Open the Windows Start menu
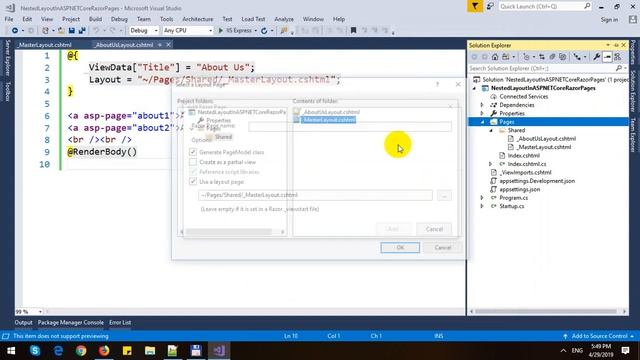 tap(11, 351)
